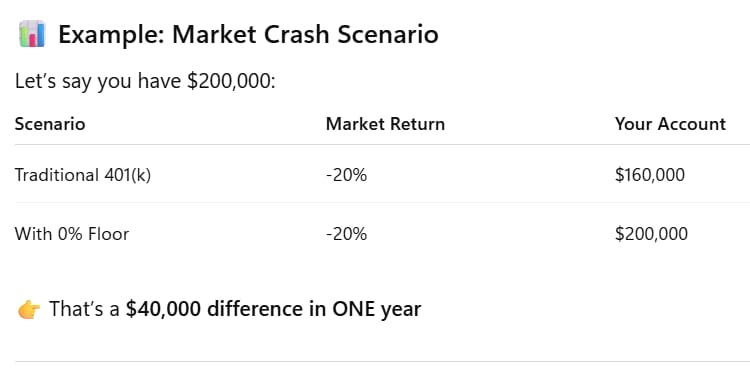Click the $200,000: amount in intro sentence
This screenshot has width=750, height=370.
tap(231, 82)
